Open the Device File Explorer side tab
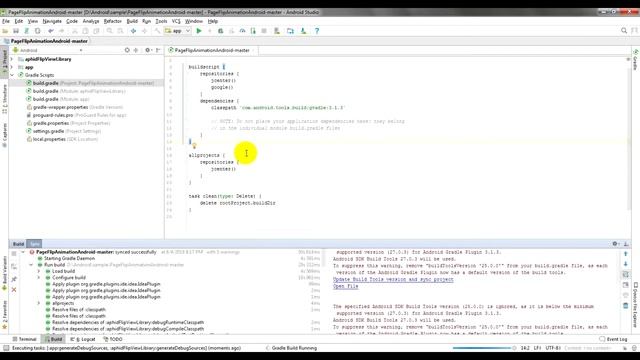This screenshot has width=640, height=360. [x=636, y=304]
